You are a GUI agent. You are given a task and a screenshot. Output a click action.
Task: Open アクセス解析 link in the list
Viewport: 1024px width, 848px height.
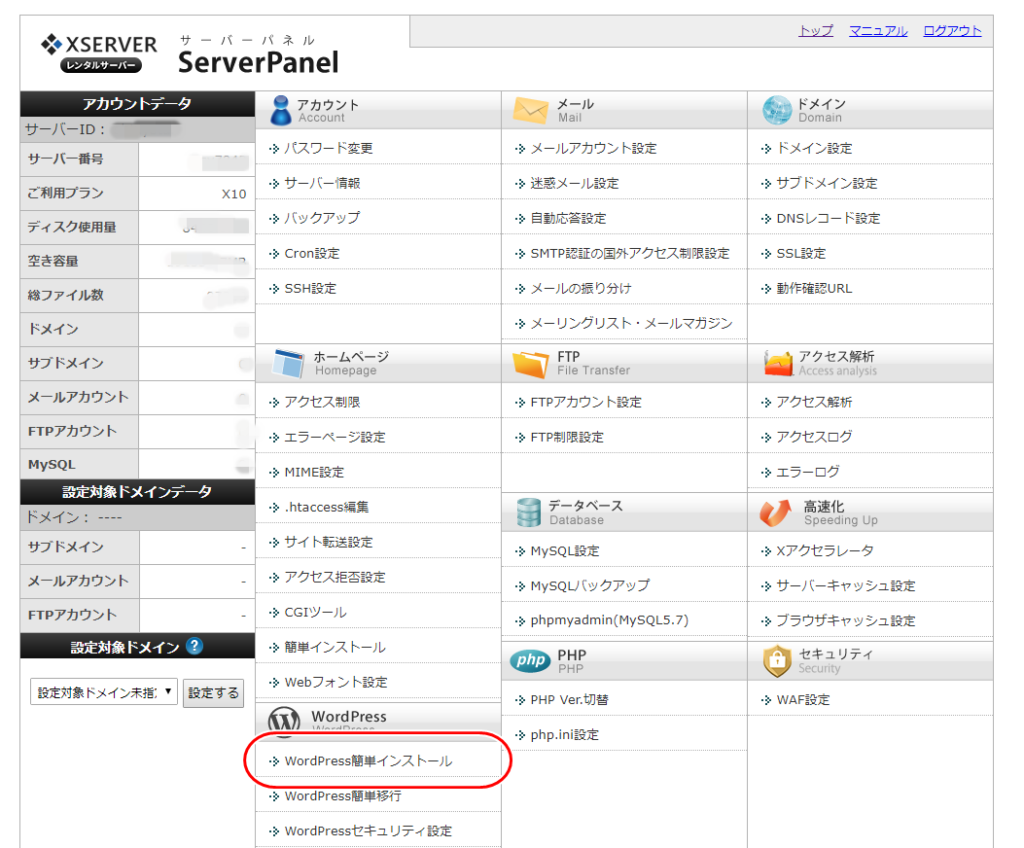point(814,402)
